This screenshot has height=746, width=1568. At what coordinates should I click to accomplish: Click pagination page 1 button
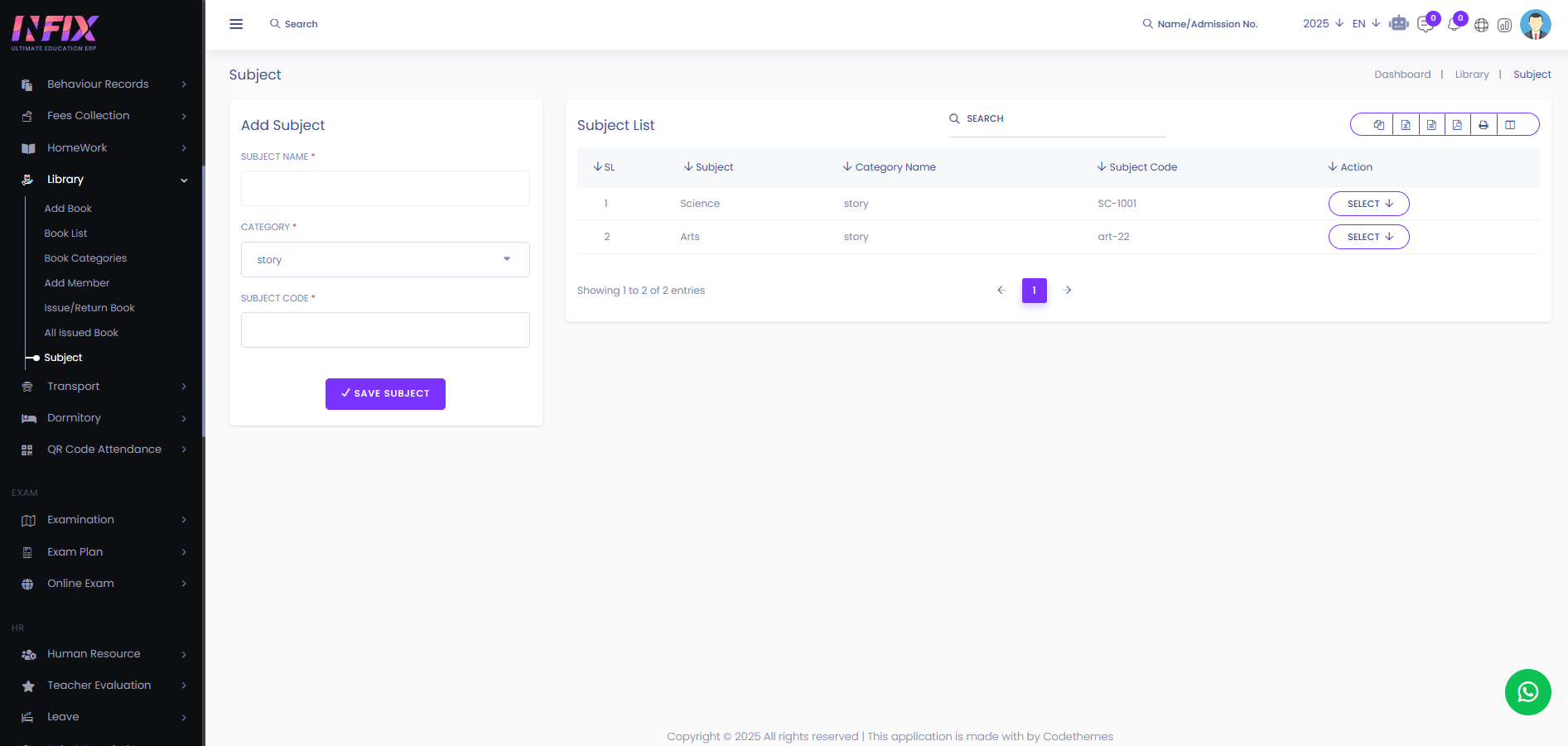pyautogui.click(x=1035, y=291)
